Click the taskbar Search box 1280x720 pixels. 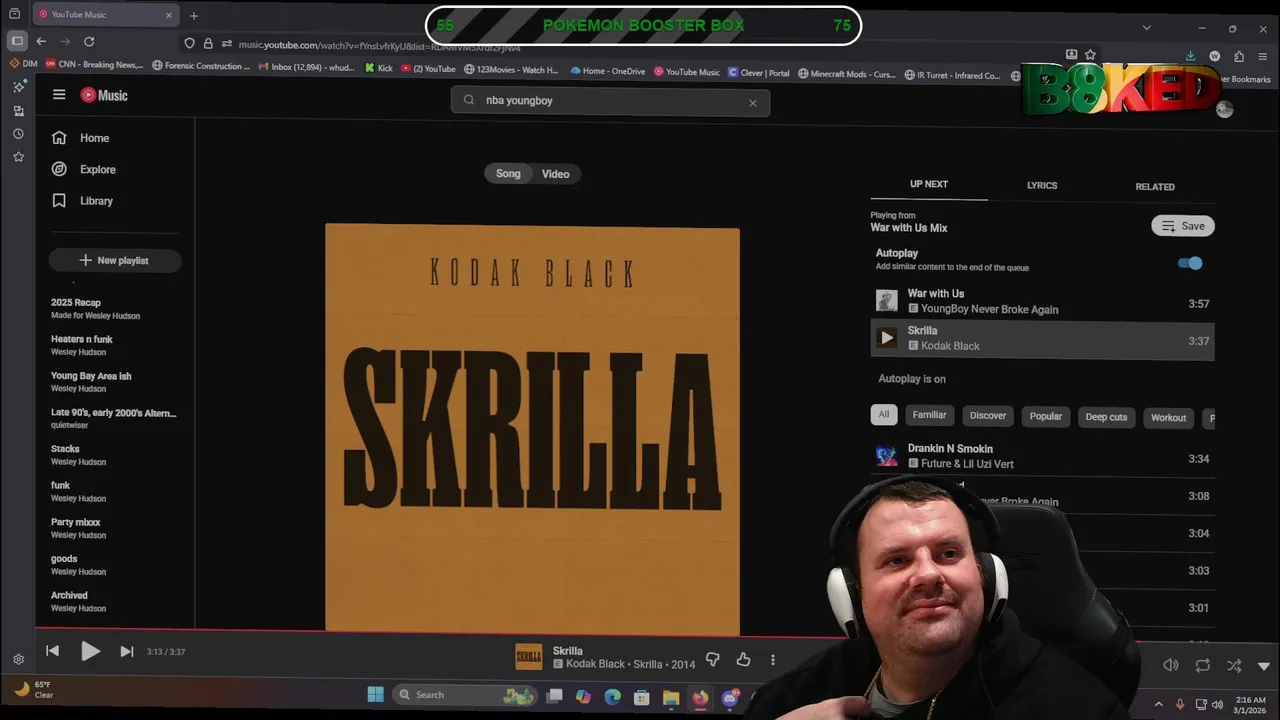tap(465, 695)
